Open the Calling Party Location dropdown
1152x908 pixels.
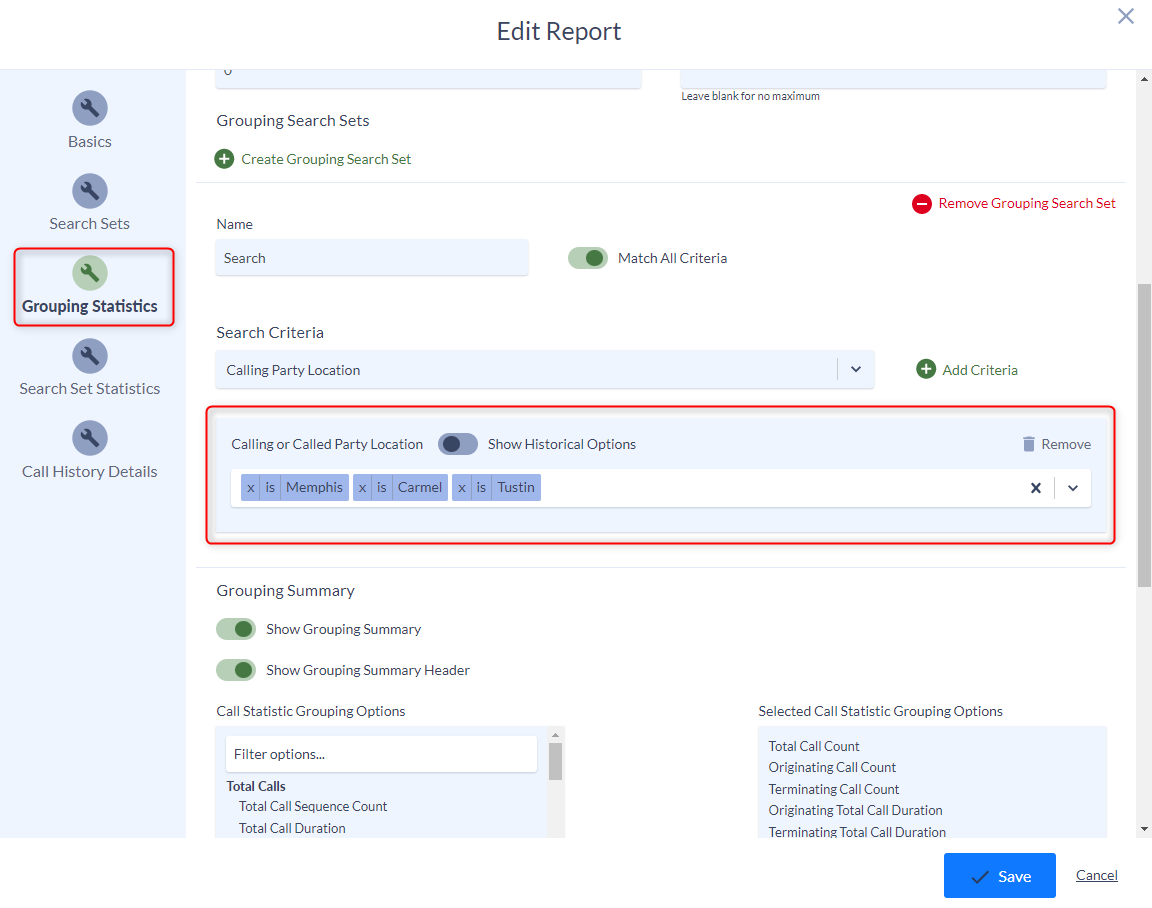855,369
